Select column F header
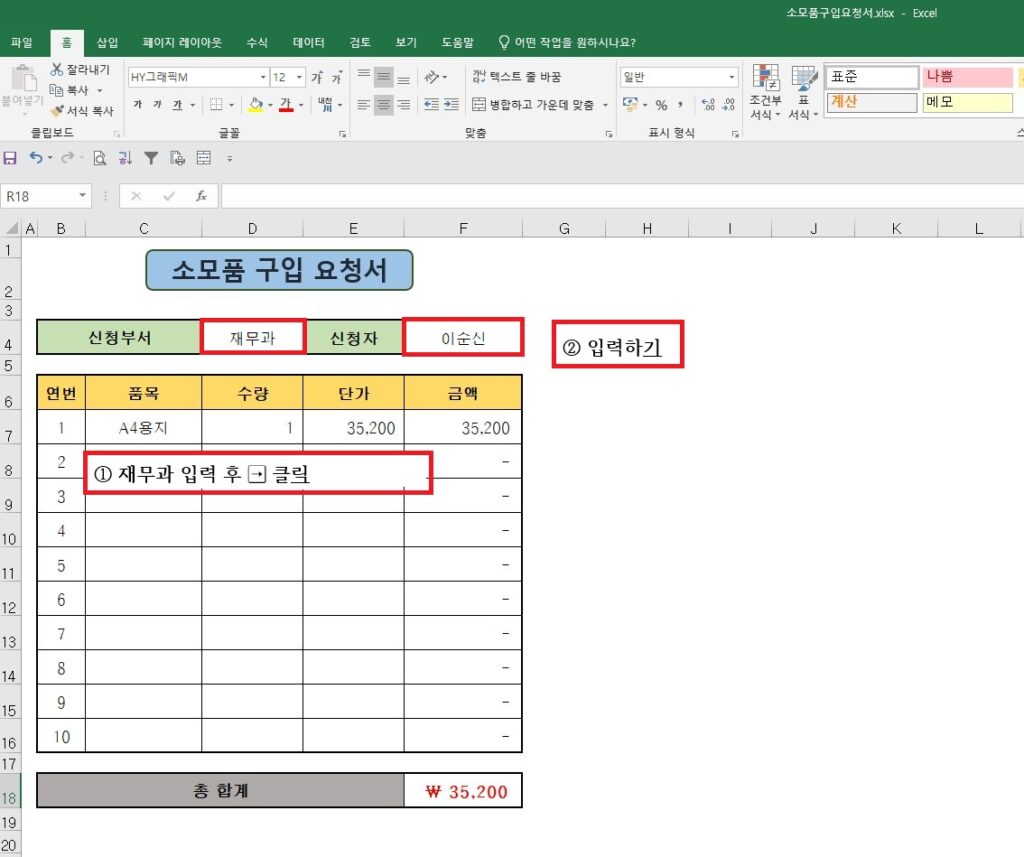Viewport: 1024px width, 857px height. (463, 229)
